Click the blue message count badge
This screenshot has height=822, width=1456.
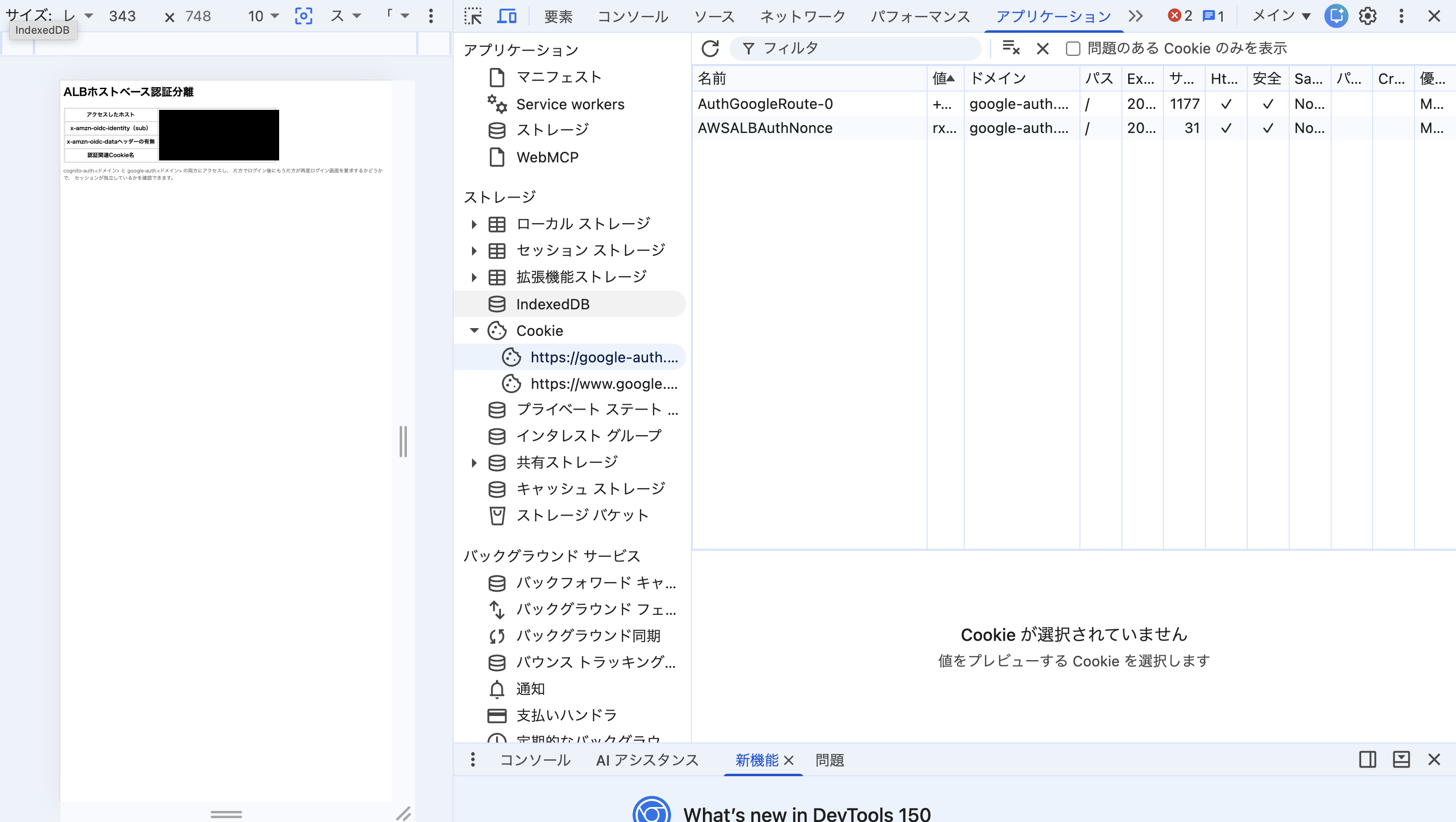(1213, 16)
